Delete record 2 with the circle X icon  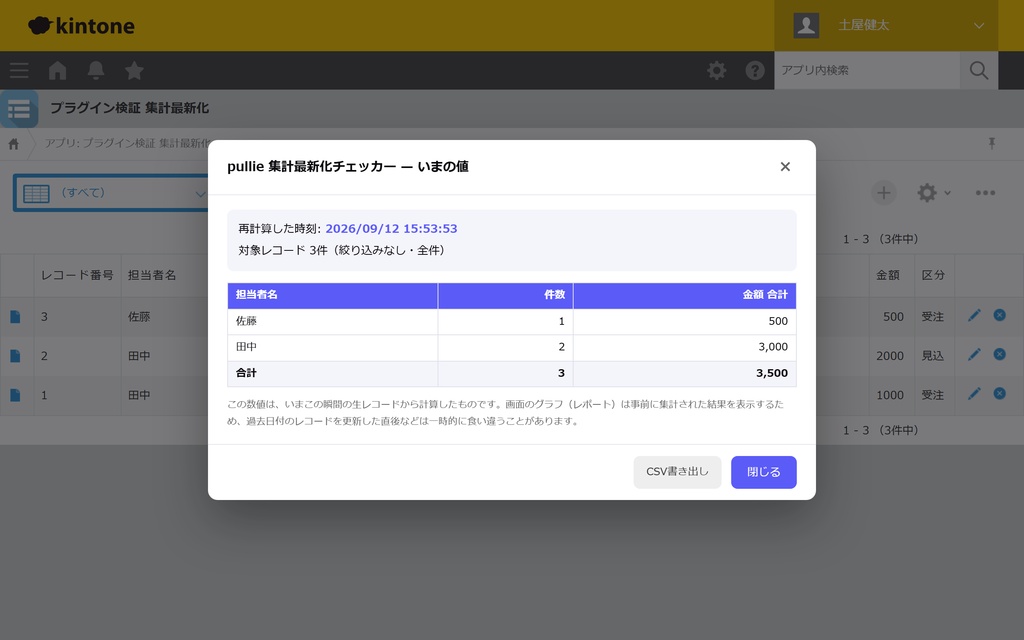(999, 354)
